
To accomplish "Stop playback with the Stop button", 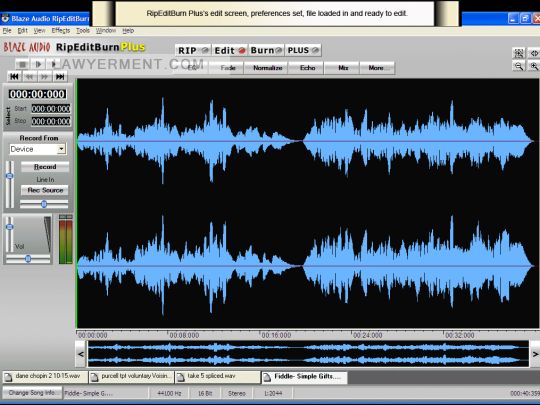I will point(22,64).
